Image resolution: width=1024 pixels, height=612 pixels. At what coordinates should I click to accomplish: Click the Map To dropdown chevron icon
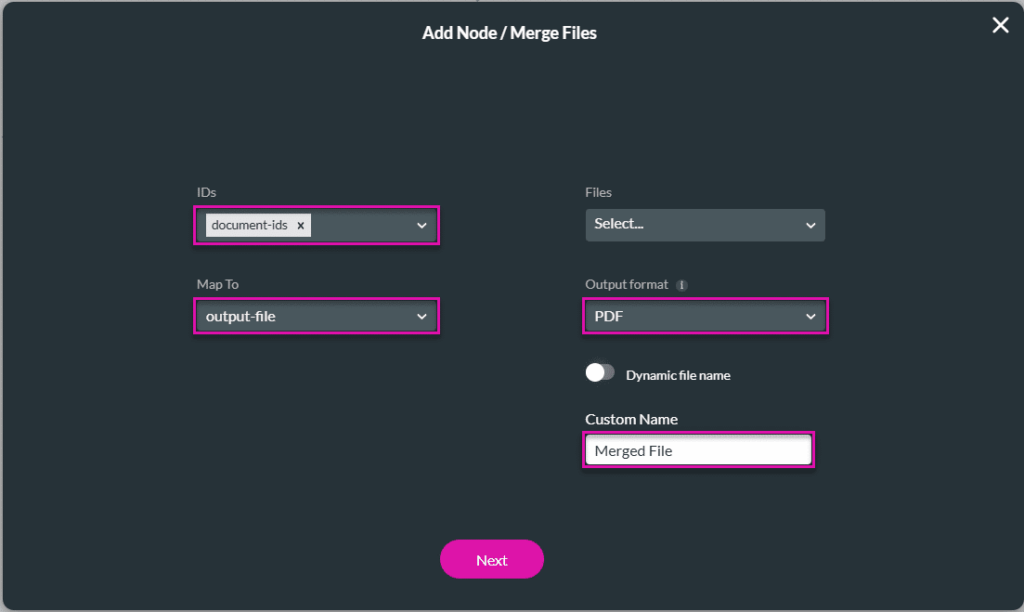(x=421, y=316)
